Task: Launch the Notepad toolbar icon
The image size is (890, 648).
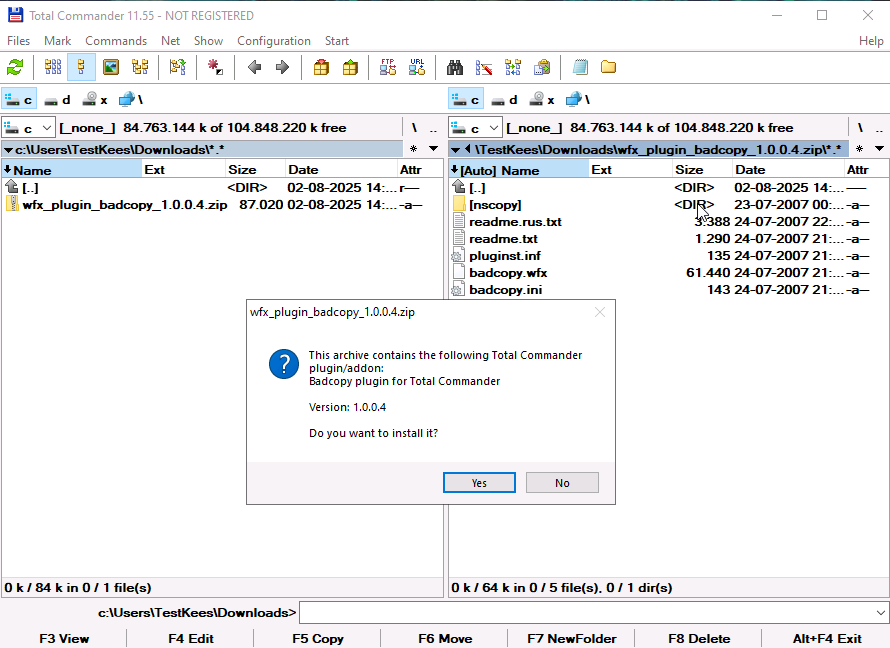Action: (x=580, y=68)
